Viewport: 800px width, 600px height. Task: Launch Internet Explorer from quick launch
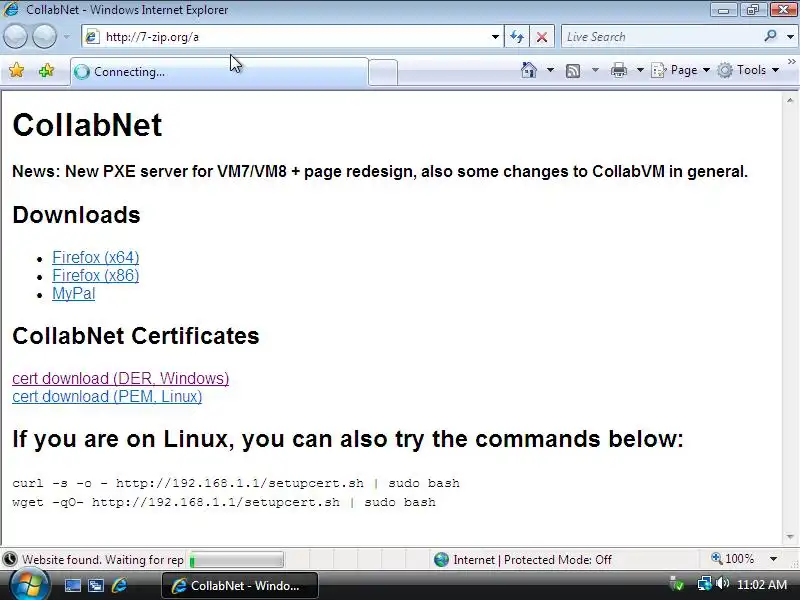[x=119, y=585]
